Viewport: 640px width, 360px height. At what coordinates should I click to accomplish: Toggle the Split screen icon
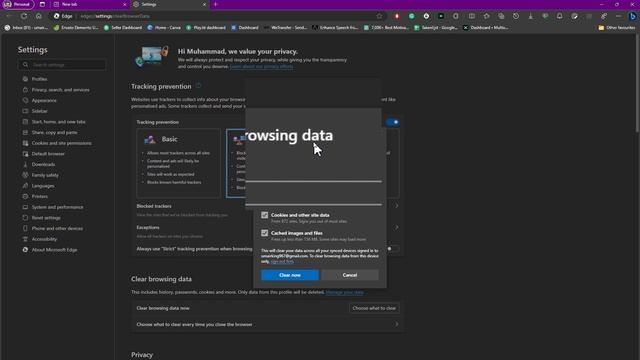(x=471, y=16)
